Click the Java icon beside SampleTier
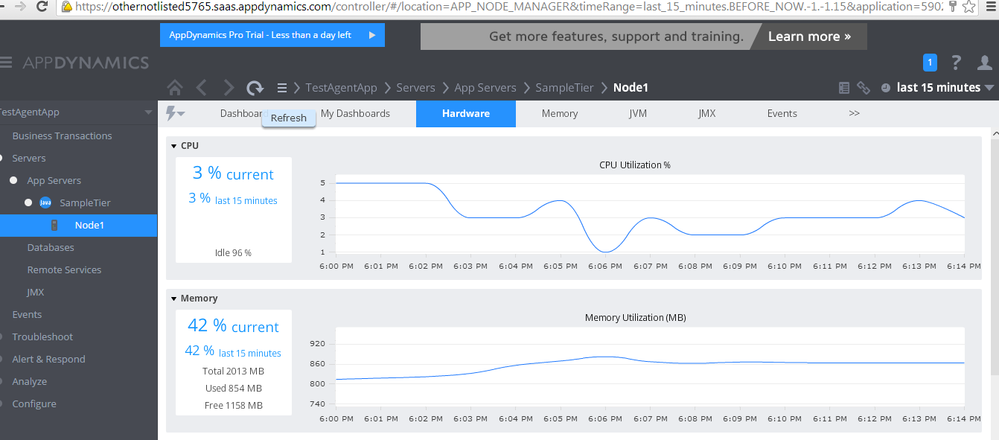This screenshot has width=999, height=440. click(45, 202)
